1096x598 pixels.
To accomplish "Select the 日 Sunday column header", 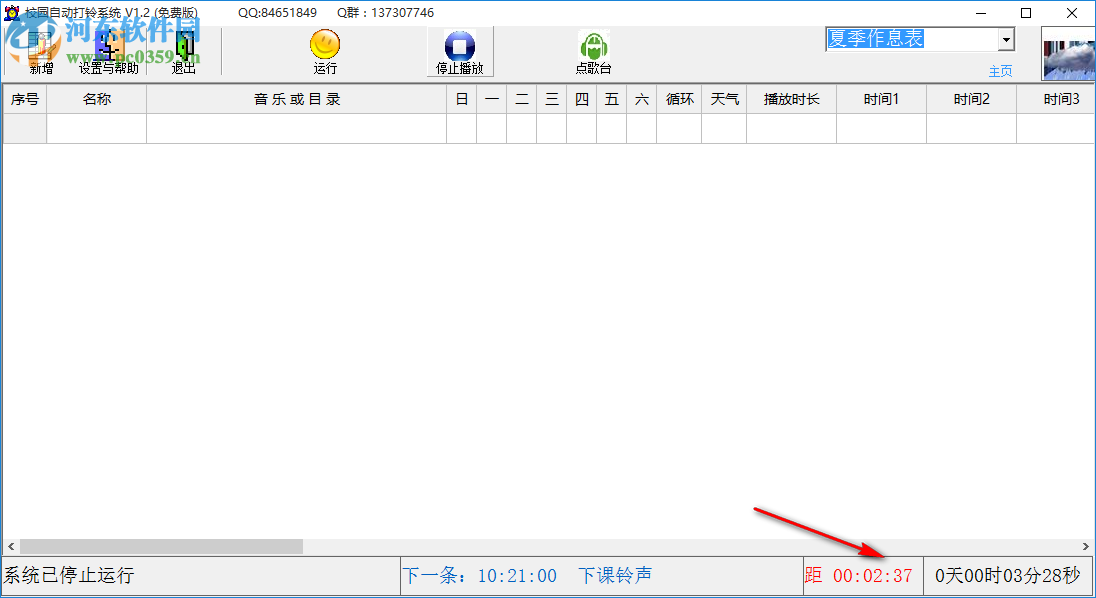I will tap(461, 99).
